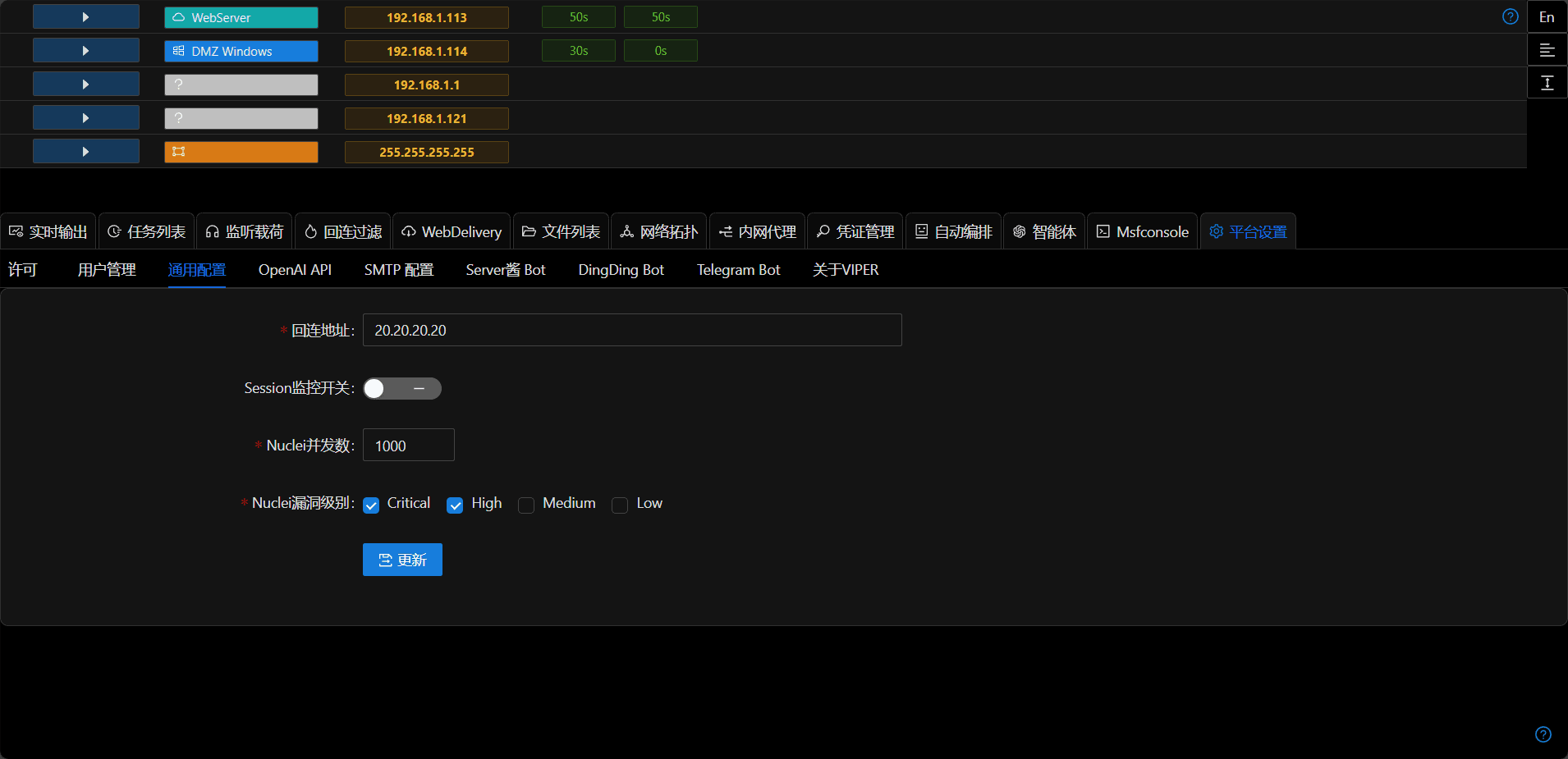Click IP address 192.168.1.113

coord(427,17)
